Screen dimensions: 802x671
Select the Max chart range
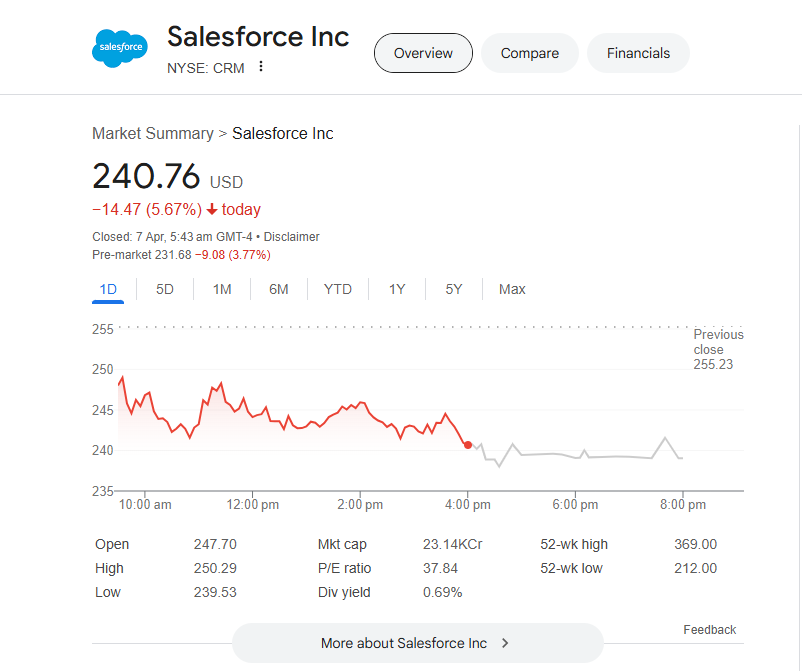tap(512, 289)
